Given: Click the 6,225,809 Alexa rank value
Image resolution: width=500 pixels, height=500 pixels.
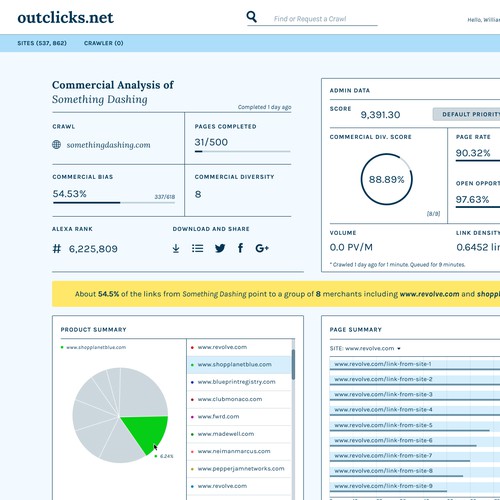Looking at the screenshot, I should 93,249.
